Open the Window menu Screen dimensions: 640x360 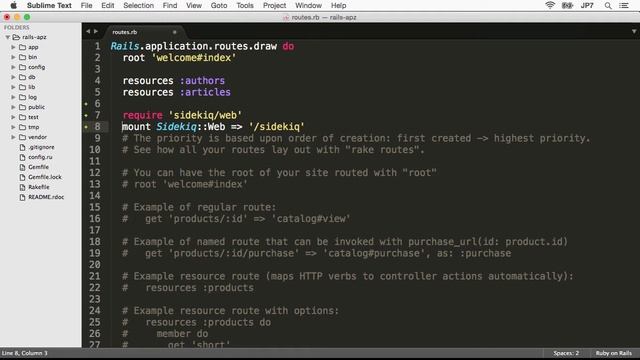coord(308,5)
